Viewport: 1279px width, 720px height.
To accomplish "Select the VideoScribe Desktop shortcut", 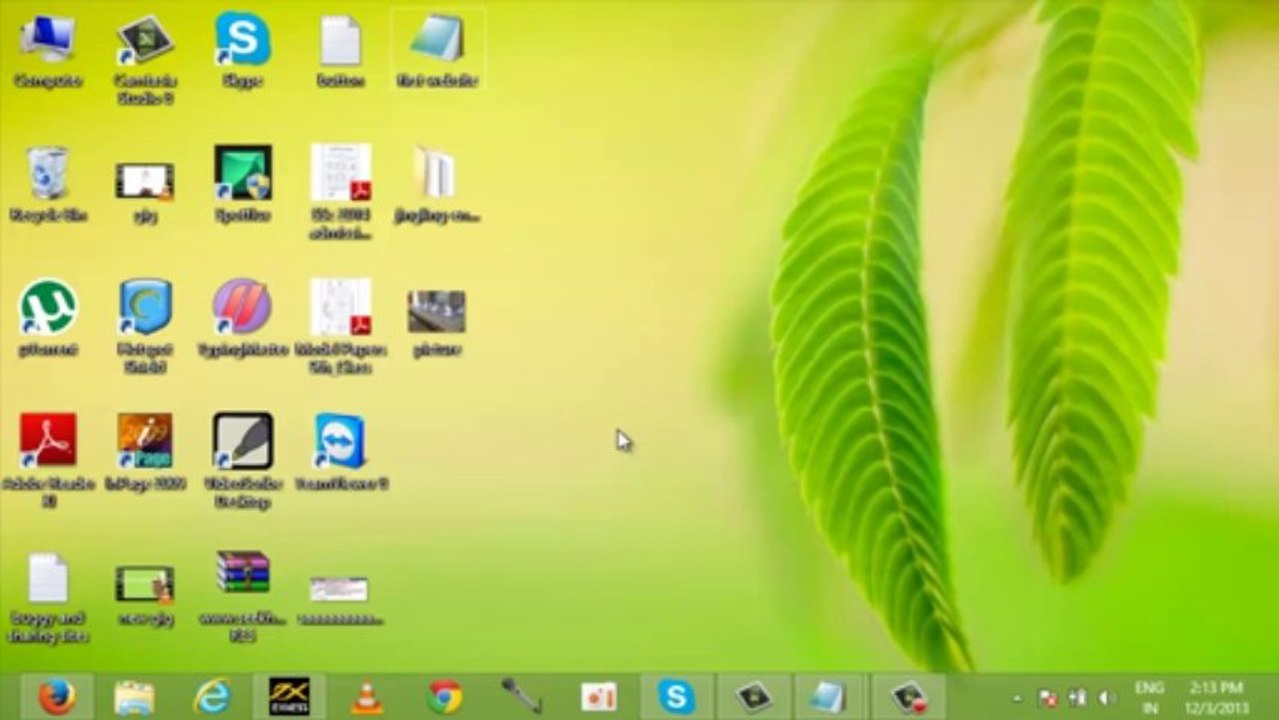I will coord(242,462).
